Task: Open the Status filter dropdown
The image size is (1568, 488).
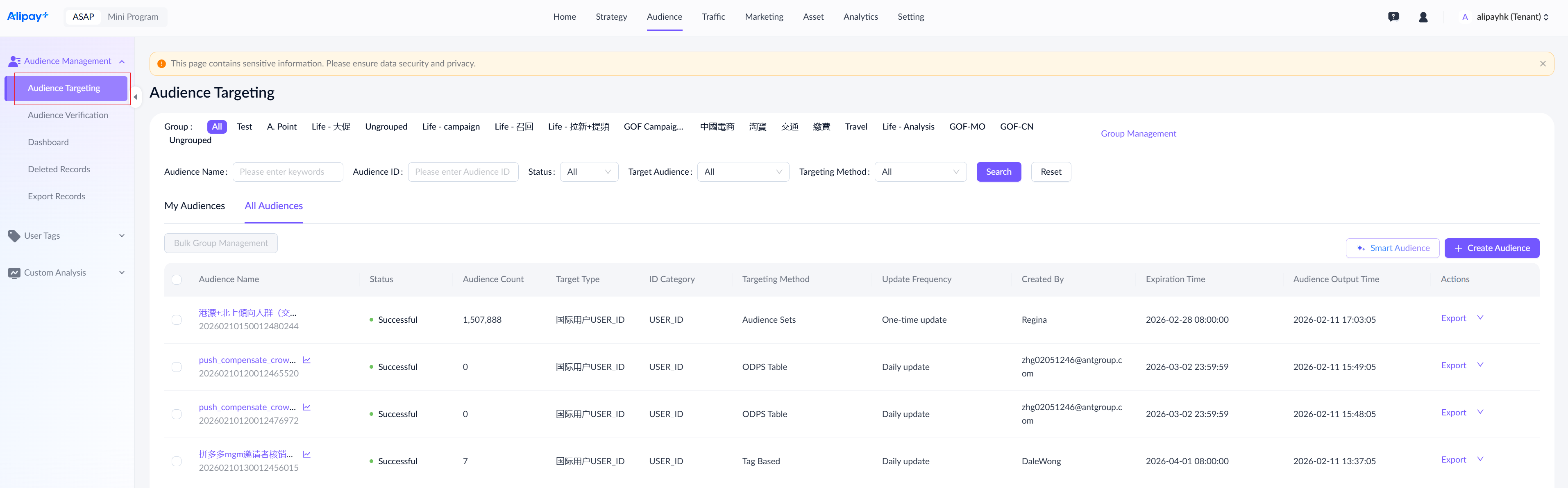Action: click(x=588, y=172)
